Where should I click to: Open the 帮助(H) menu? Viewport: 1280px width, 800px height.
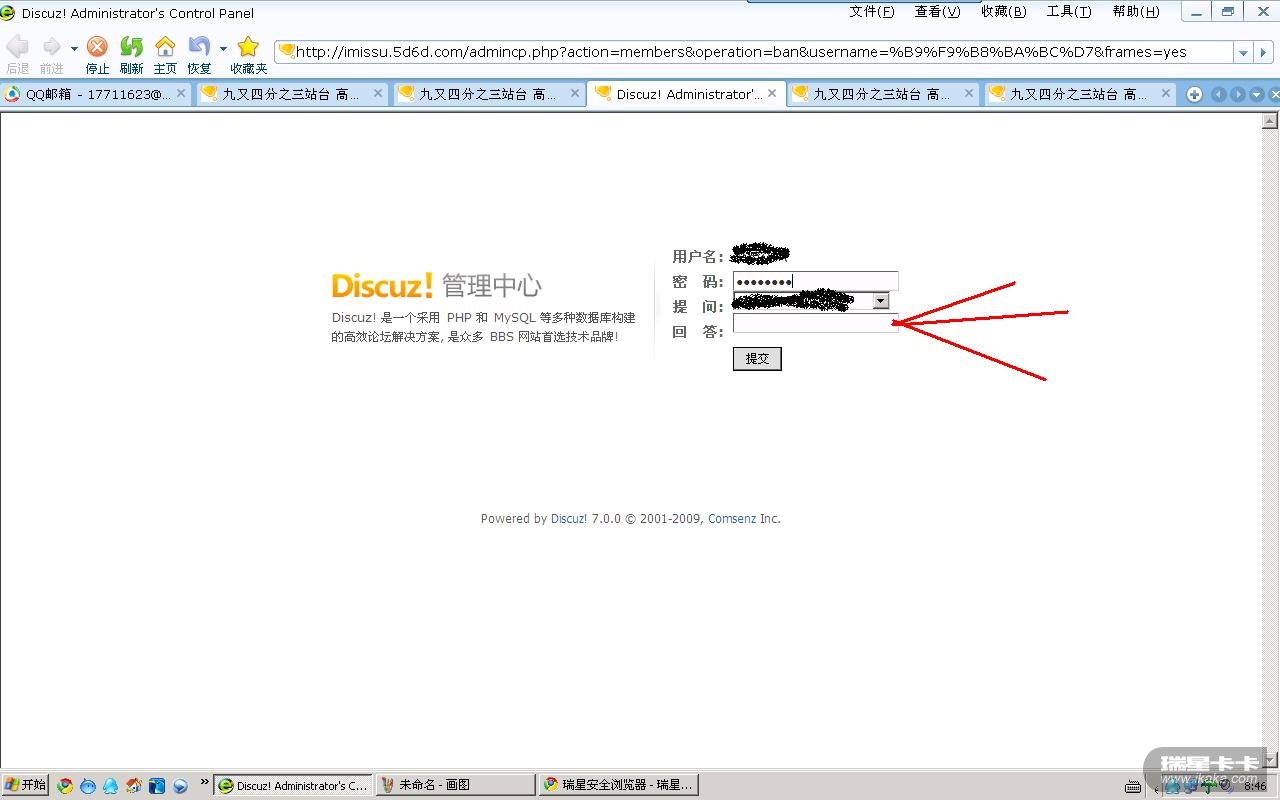[x=1136, y=12]
